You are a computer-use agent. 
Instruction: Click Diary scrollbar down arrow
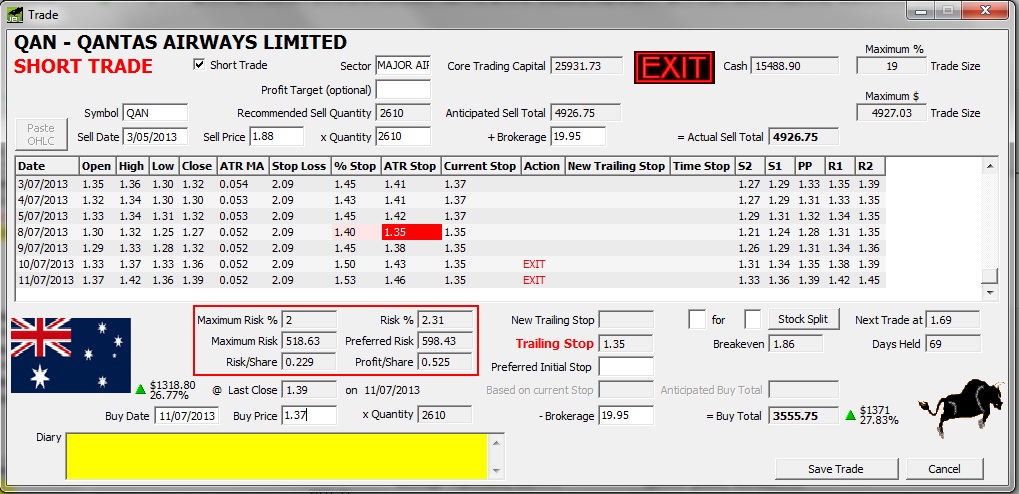(x=496, y=471)
